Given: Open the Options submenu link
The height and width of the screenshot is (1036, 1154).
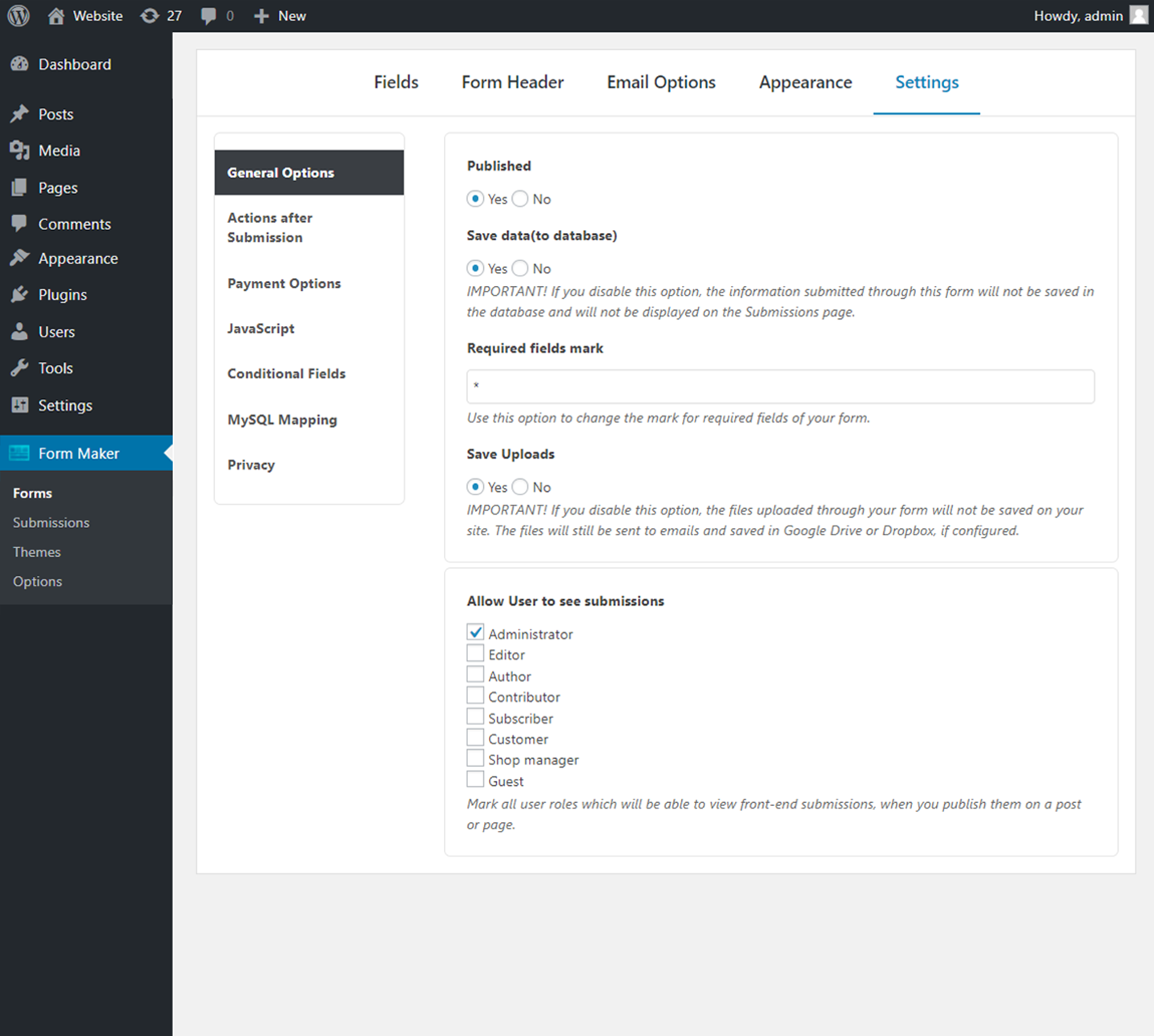Looking at the screenshot, I should tap(38, 582).
